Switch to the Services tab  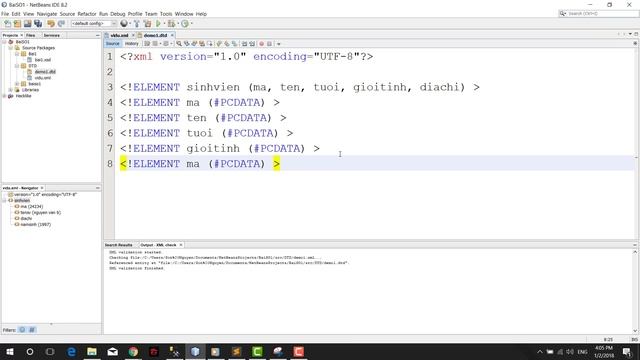coord(52,36)
